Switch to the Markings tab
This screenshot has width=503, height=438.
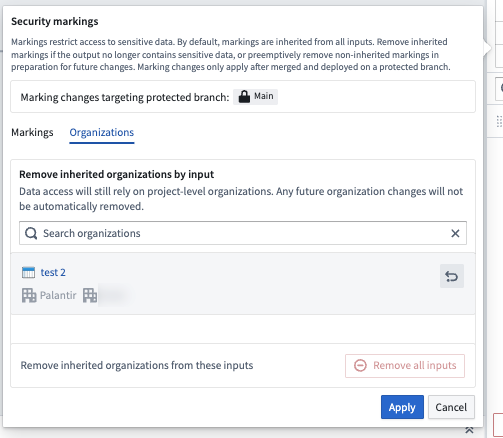tap(32, 132)
